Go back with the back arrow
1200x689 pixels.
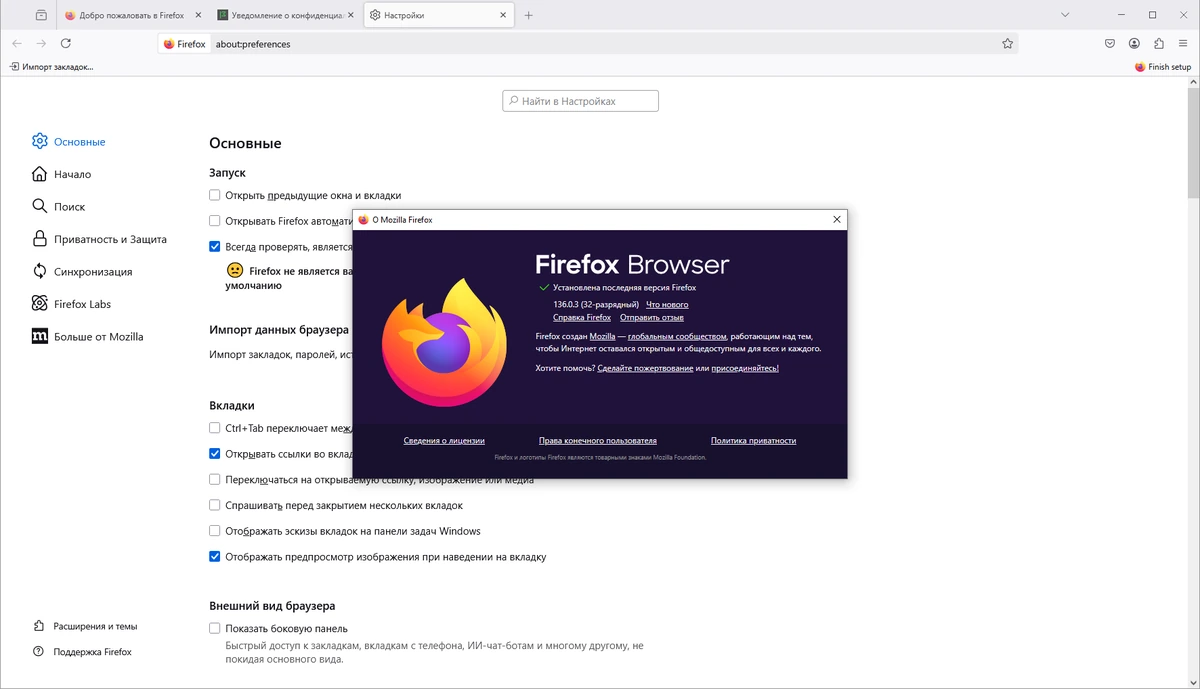(16, 44)
